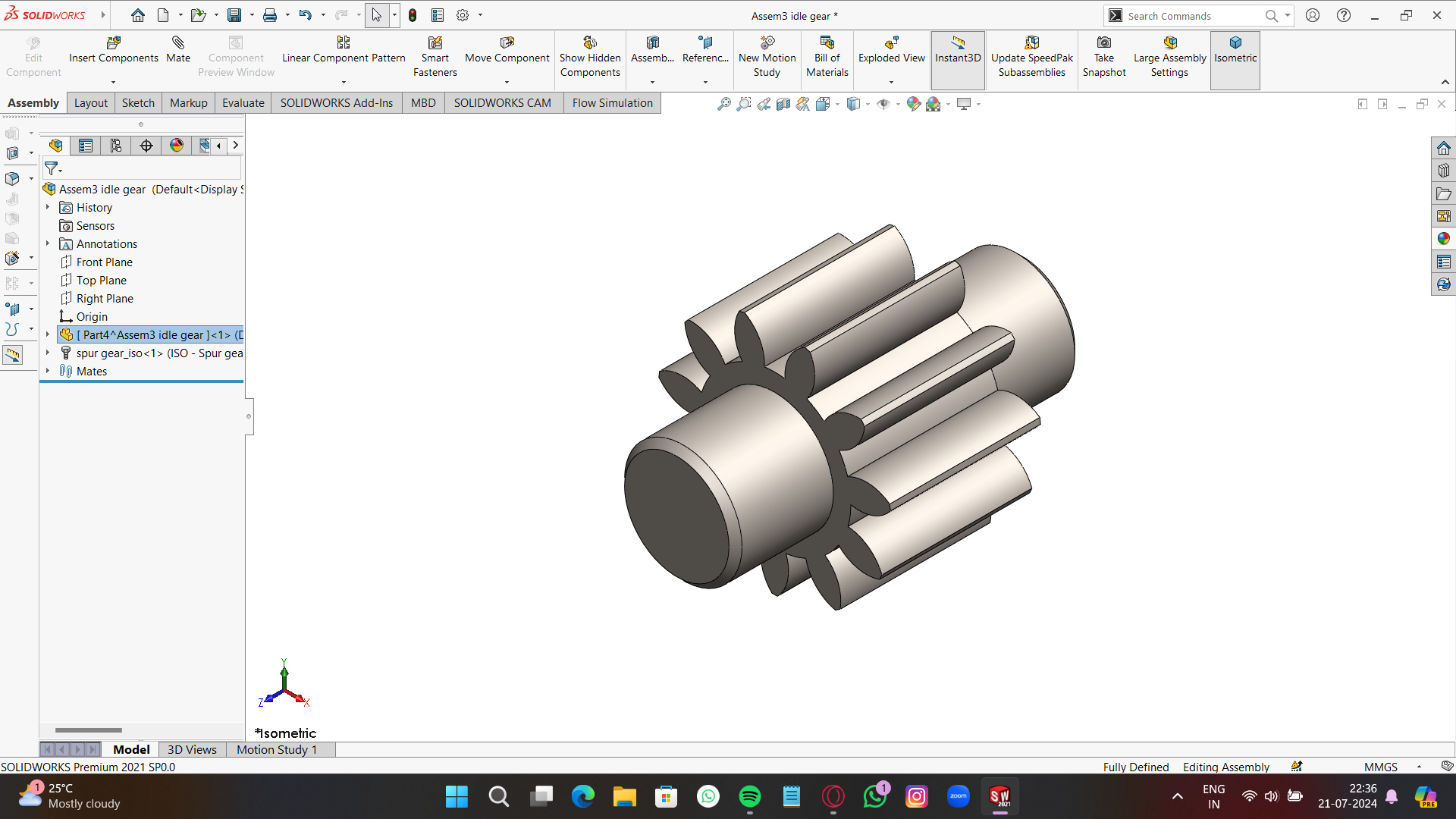Open File Explorer from taskbar
Image resolution: width=1456 pixels, height=819 pixels.
pyautogui.click(x=624, y=796)
